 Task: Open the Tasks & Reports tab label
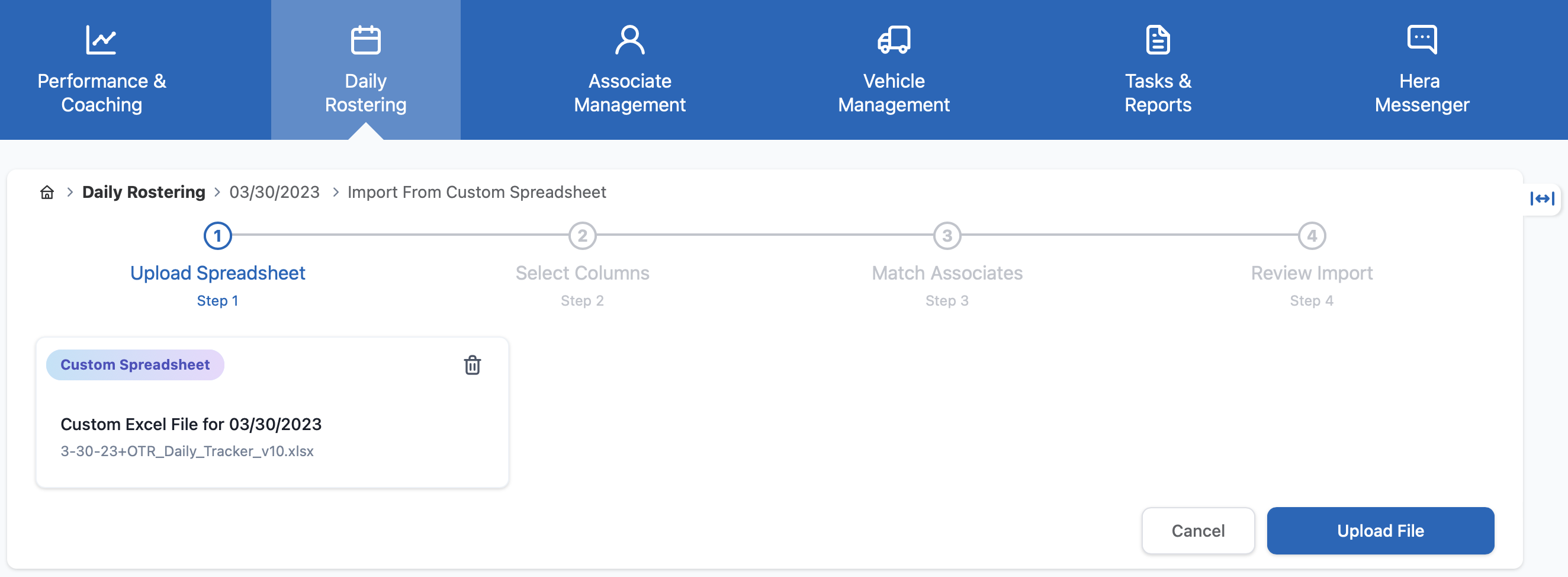click(1157, 92)
